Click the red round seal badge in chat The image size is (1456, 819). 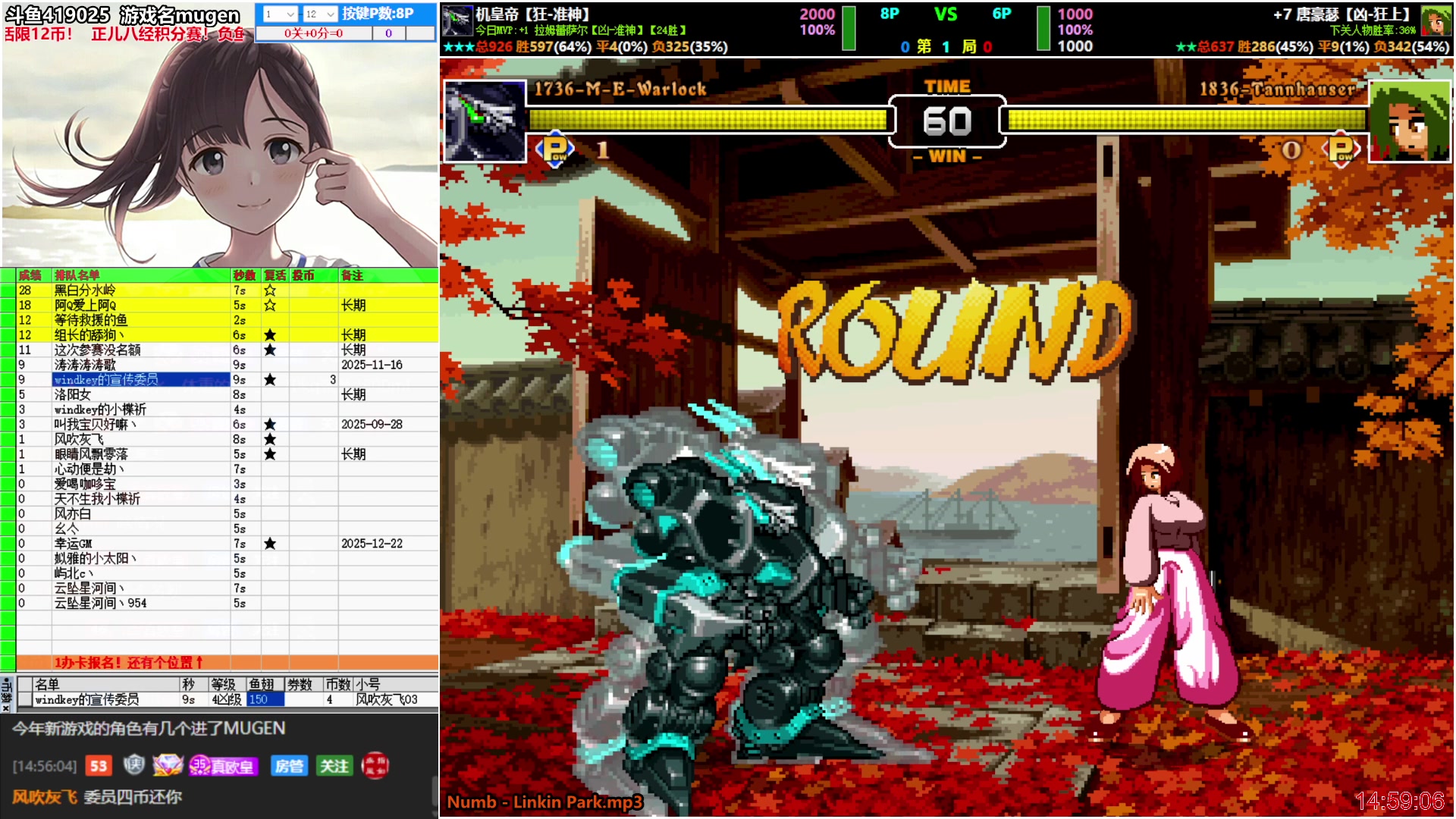(375, 766)
